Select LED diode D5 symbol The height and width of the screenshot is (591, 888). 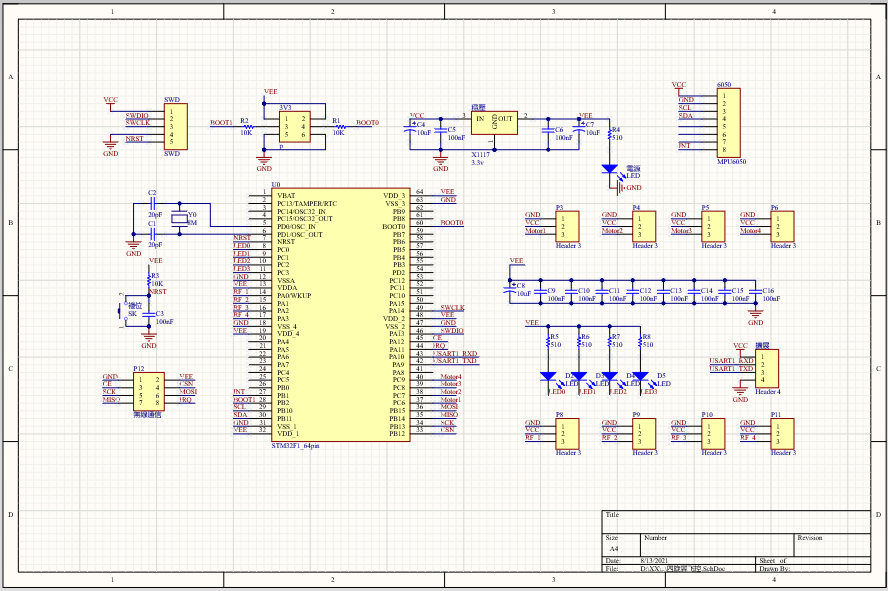pyautogui.click(x=640, y=376)
